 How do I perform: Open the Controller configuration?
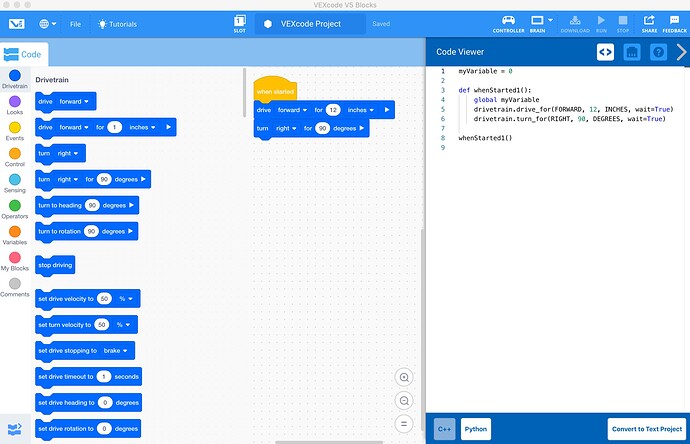[x=508, y=23]
